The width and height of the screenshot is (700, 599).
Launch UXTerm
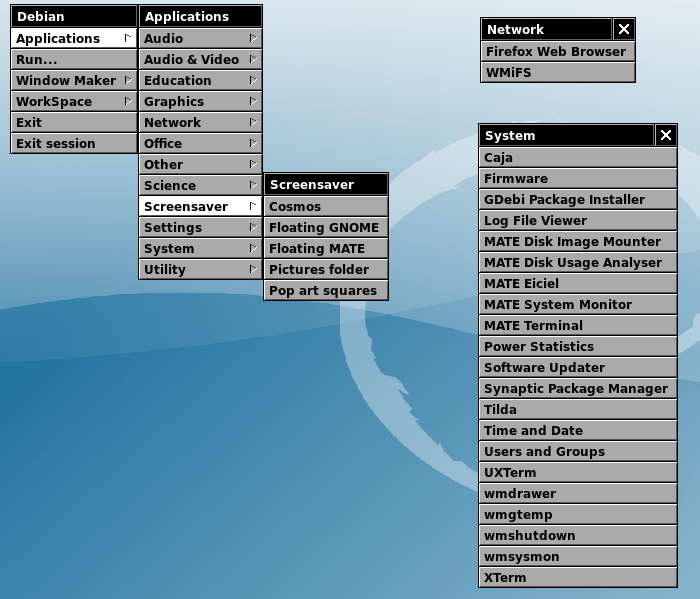click(578, 472)
